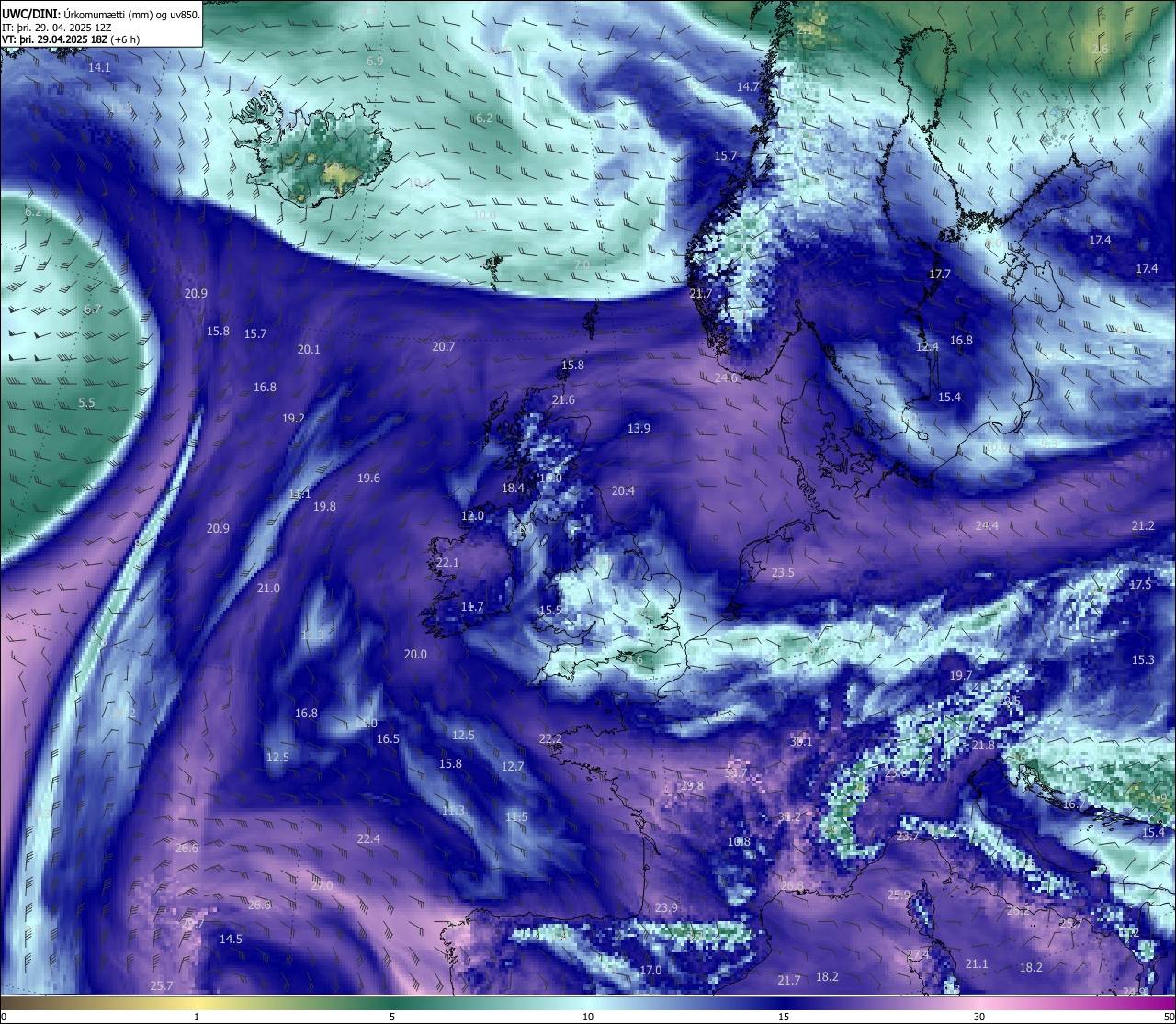The height and width of the screenshot is (1024, 1176).
Task: Select the 22.4 value northwest of Spain
Action: (x=368, y=838)
